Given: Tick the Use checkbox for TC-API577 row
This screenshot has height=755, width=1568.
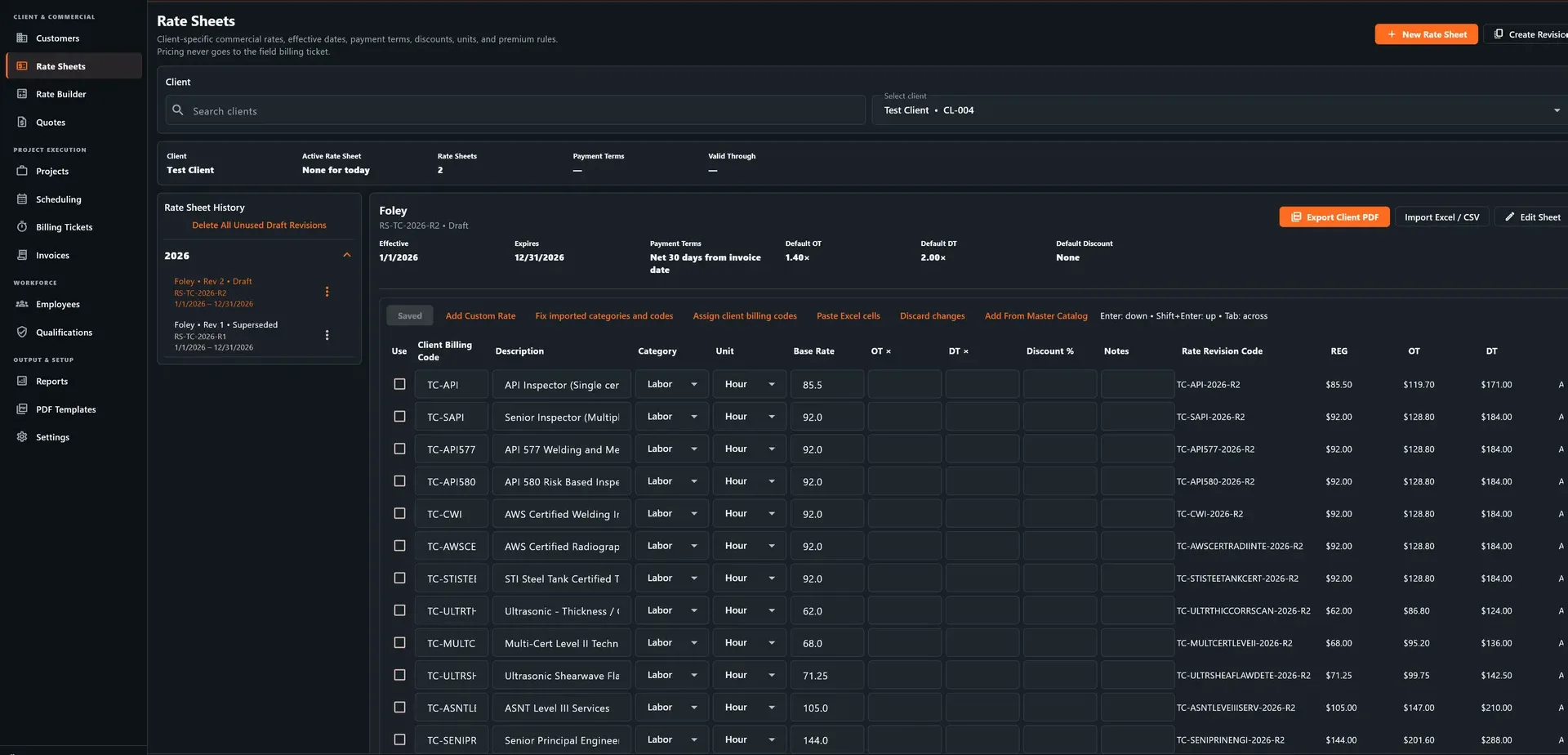Looking at the screenshot, I should (399, 449).
